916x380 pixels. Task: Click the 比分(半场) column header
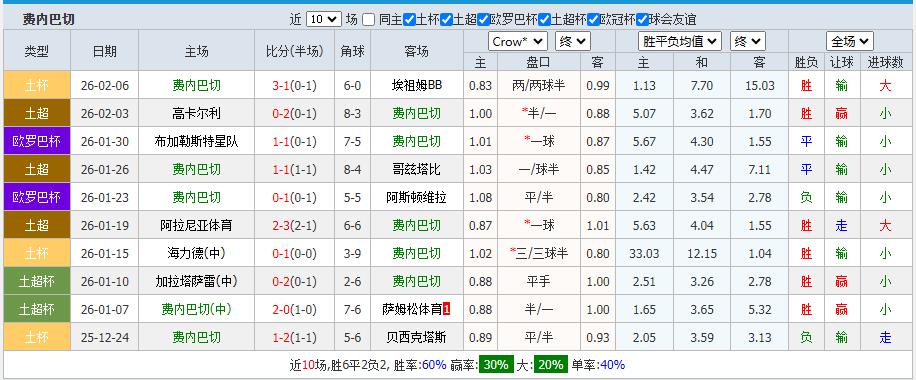tap(294, 51)
